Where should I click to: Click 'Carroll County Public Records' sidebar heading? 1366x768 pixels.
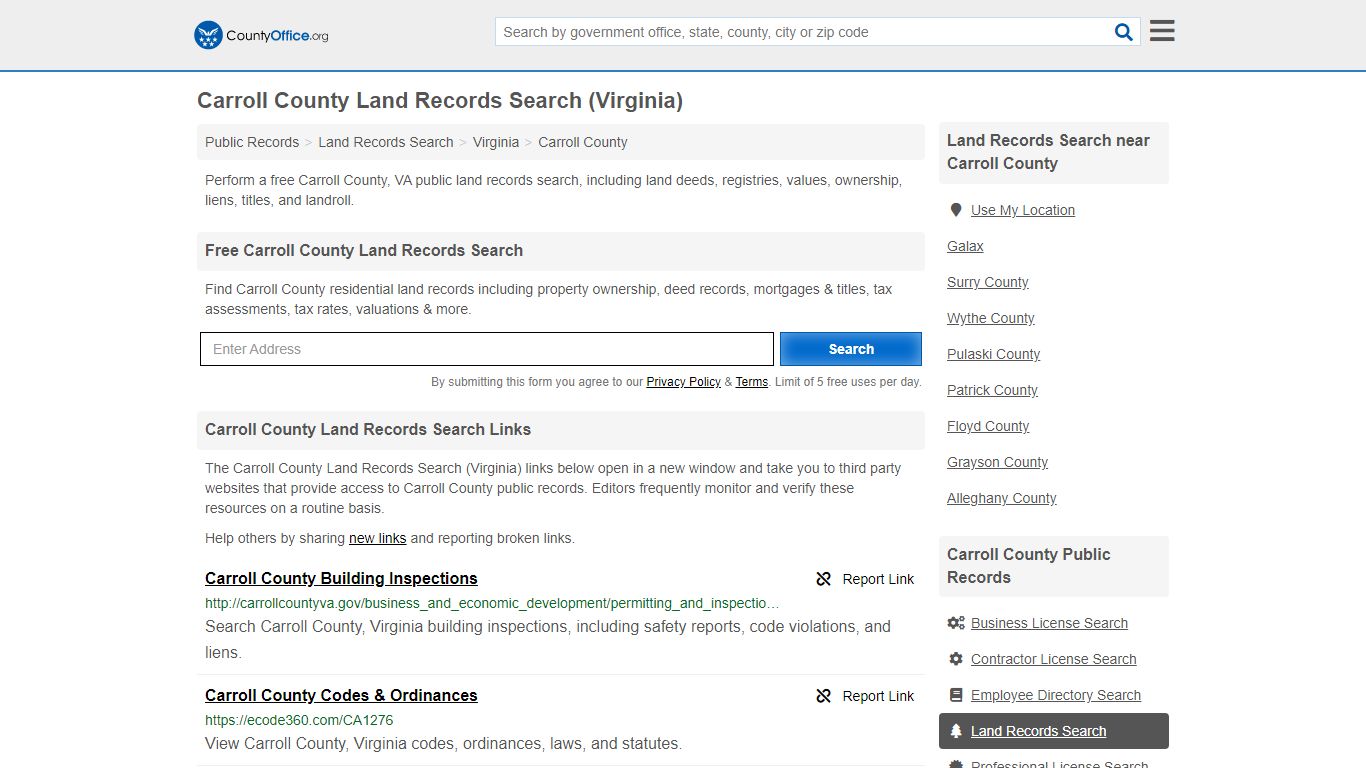pos(1029,566)
